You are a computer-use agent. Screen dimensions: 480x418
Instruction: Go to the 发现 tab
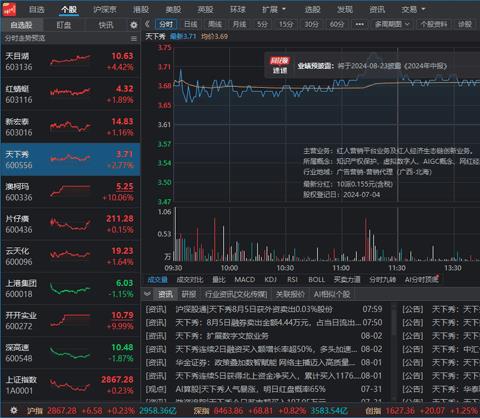click(345, 9)
